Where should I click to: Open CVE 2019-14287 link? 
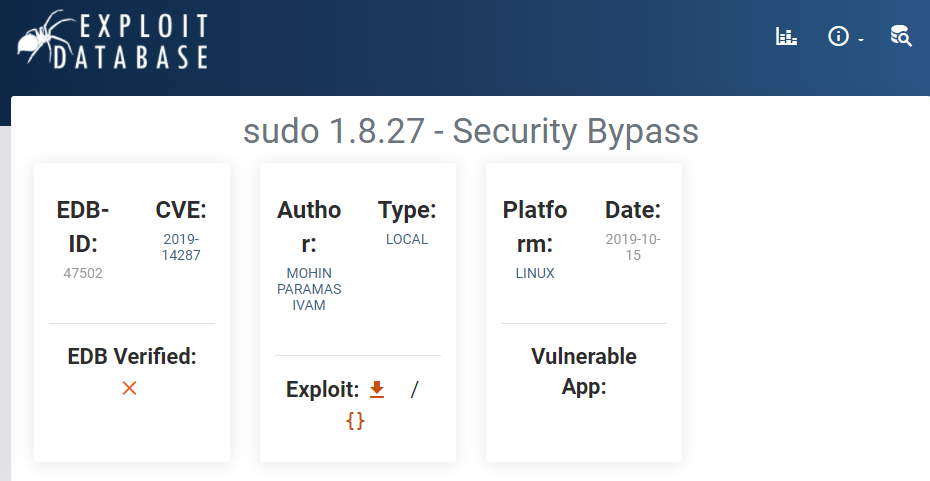(x=181, y=247)
